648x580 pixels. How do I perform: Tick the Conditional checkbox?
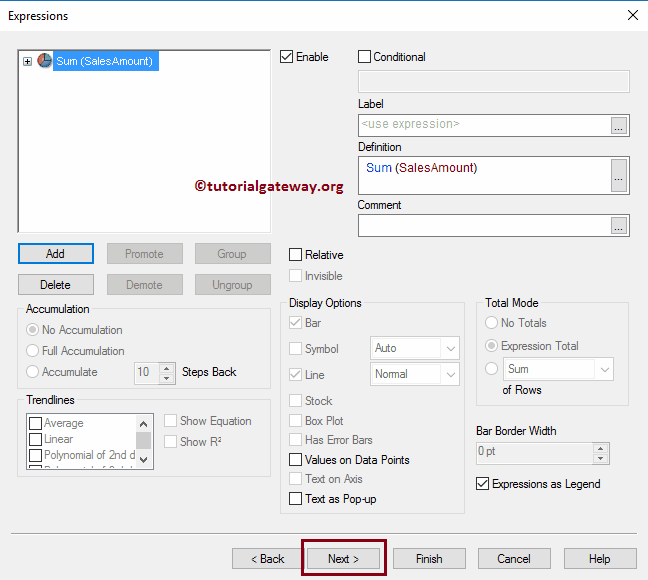[364, 57]
